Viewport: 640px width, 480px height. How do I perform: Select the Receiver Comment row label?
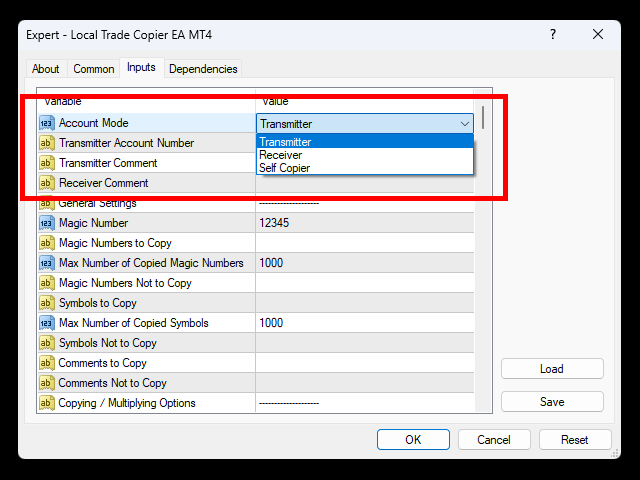[x=104, y=183]
